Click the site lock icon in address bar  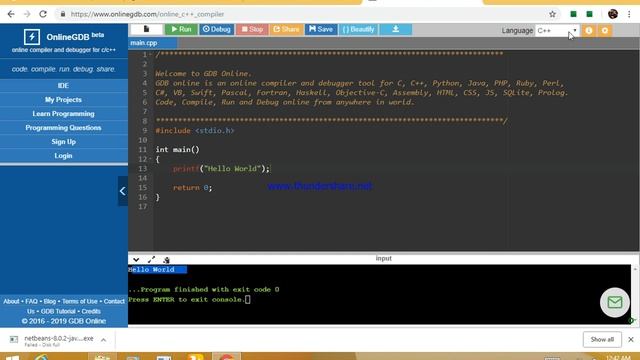[62, 14]
